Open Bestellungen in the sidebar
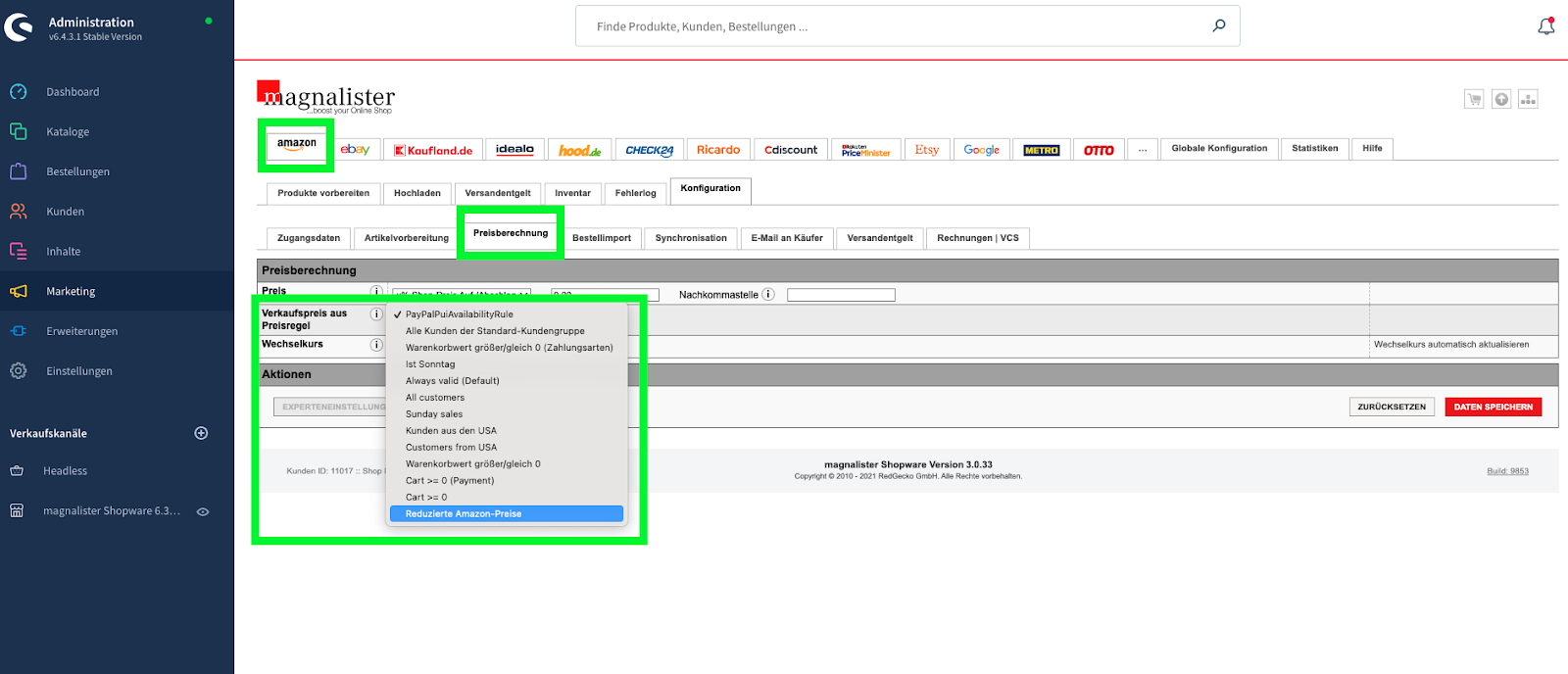This screenshot has height=674, width=1568. coord(77,171)
